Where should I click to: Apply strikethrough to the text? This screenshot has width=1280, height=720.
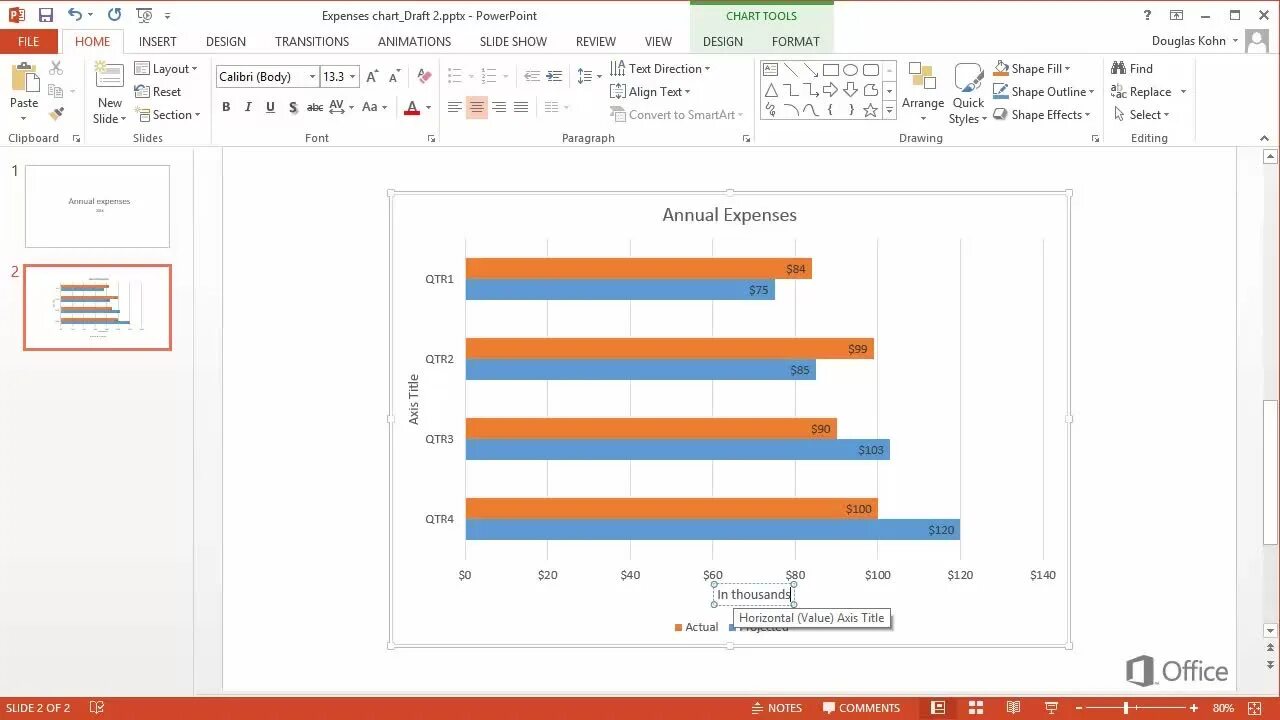pyautogui.click(x=314, y=107)
